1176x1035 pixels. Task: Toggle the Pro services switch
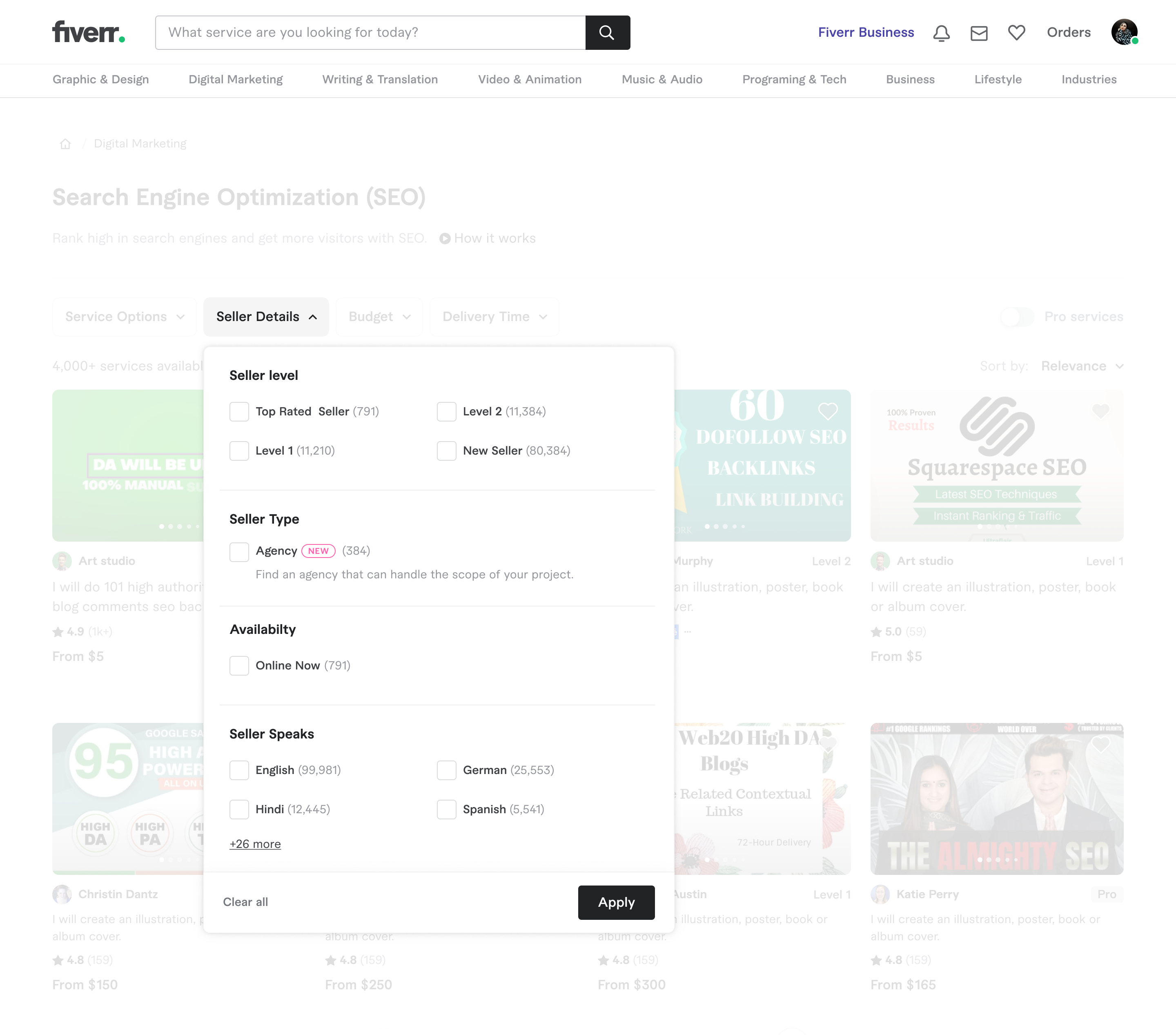(1017, 317)
